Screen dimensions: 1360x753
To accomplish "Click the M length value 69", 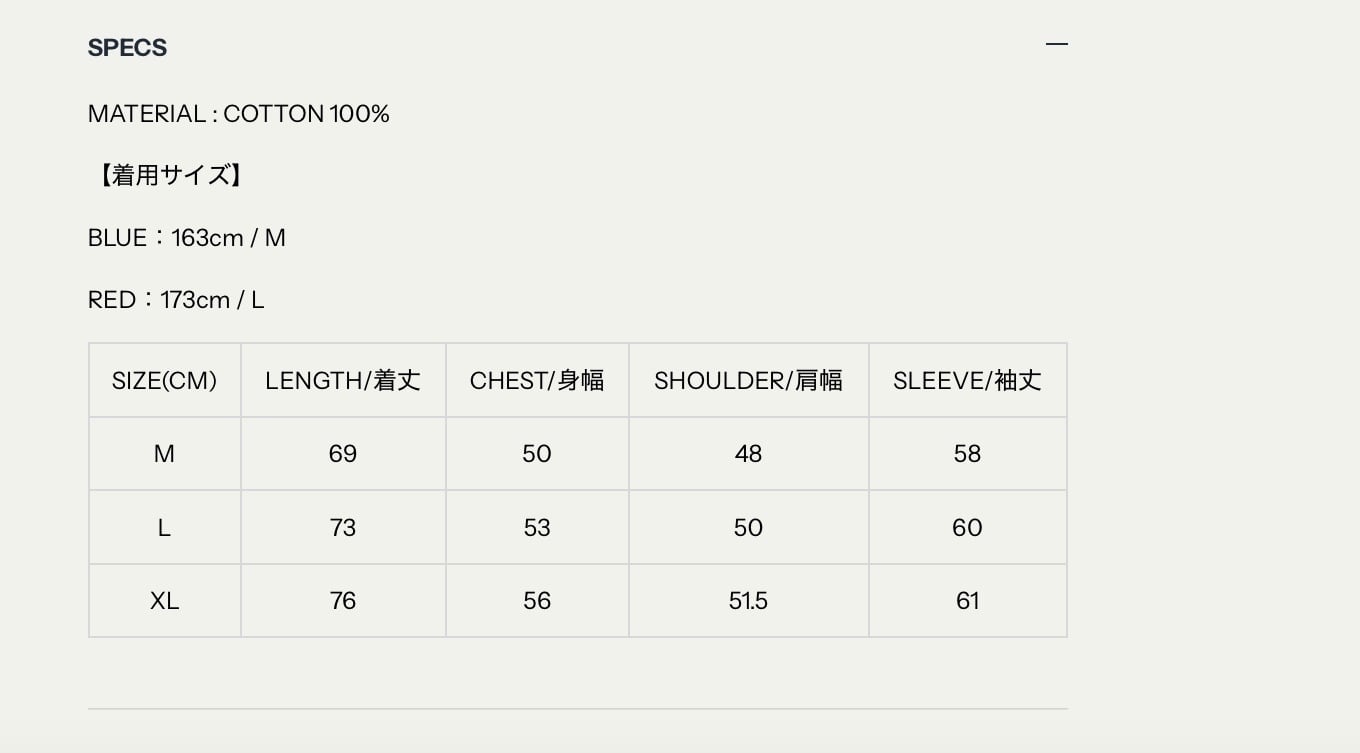I will point(343,454).
